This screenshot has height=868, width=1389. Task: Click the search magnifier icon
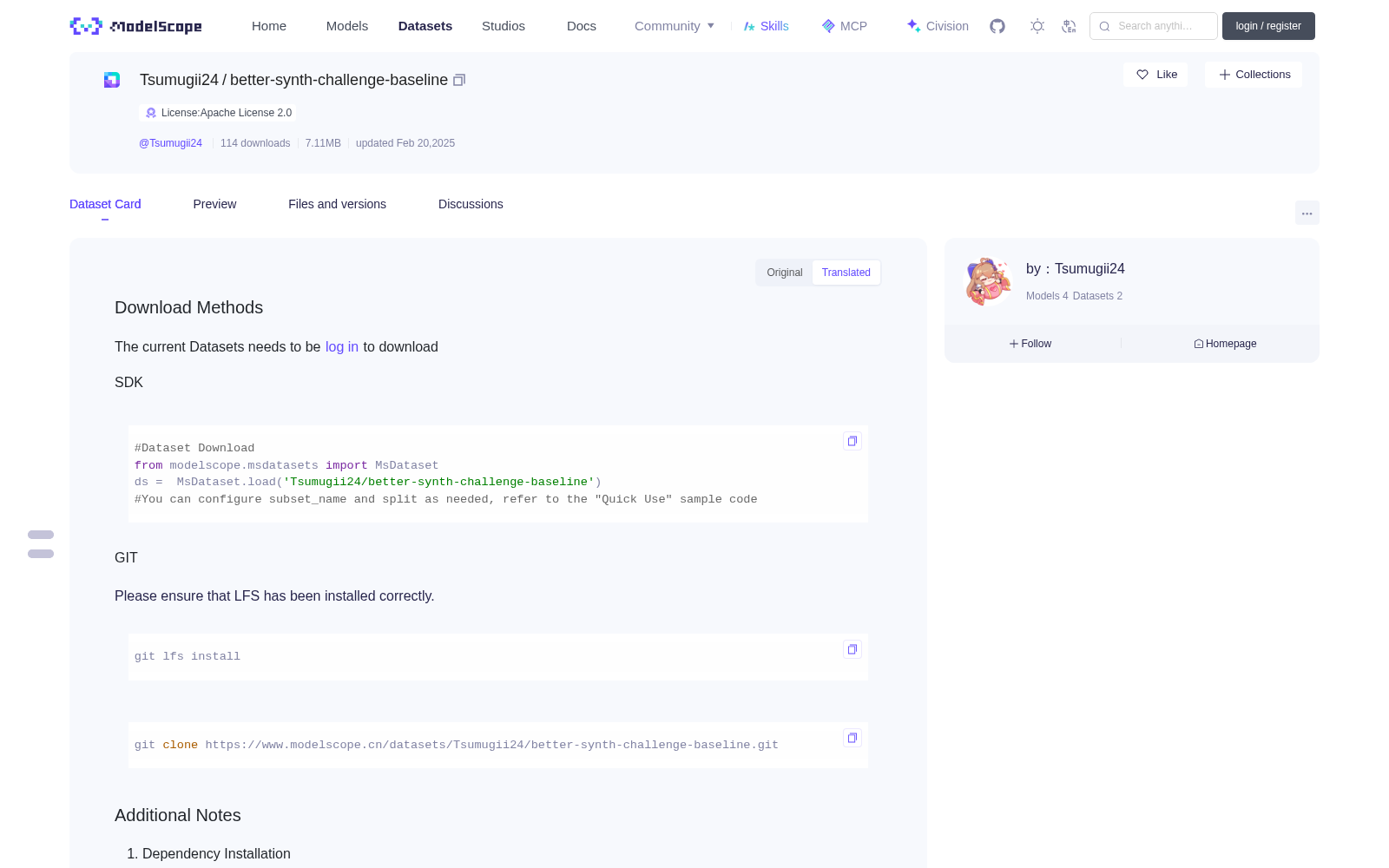1104,26
